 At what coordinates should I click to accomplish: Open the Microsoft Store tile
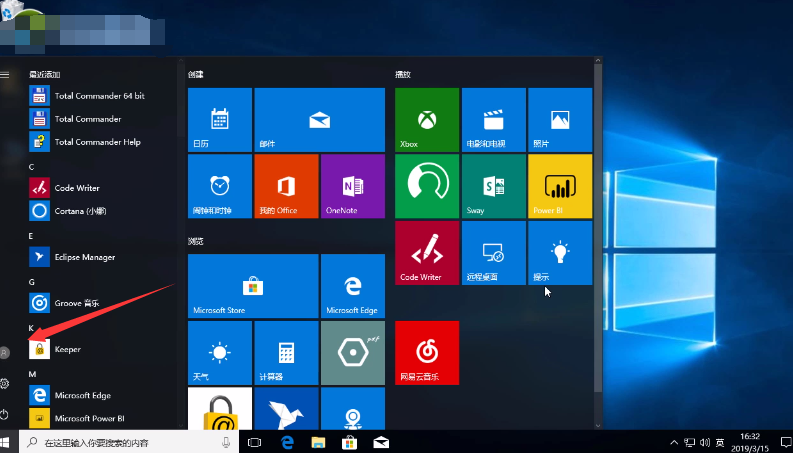coord(253,286)
